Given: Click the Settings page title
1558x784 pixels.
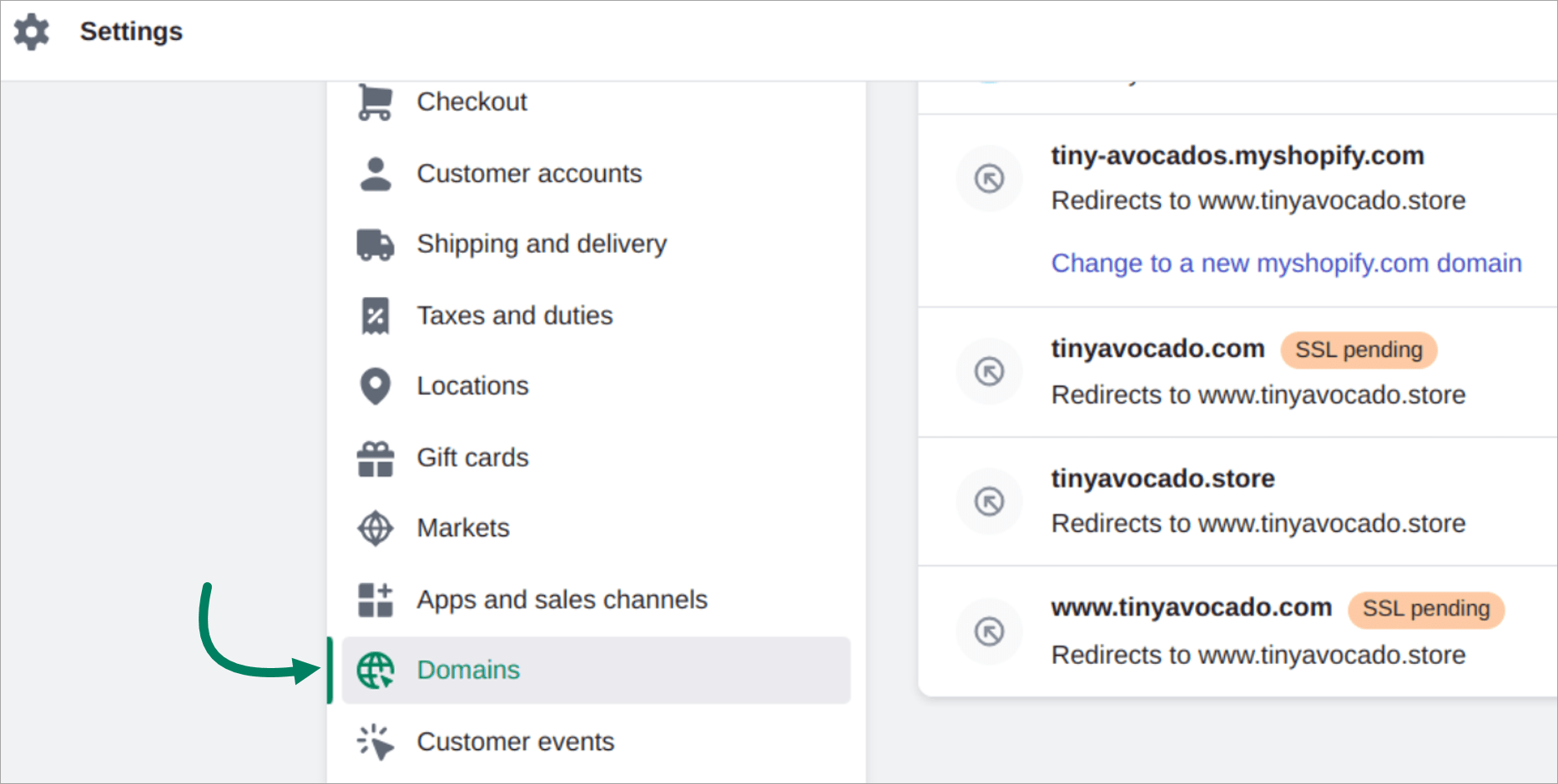Looking at the screenshot, I should click(131, 32).
